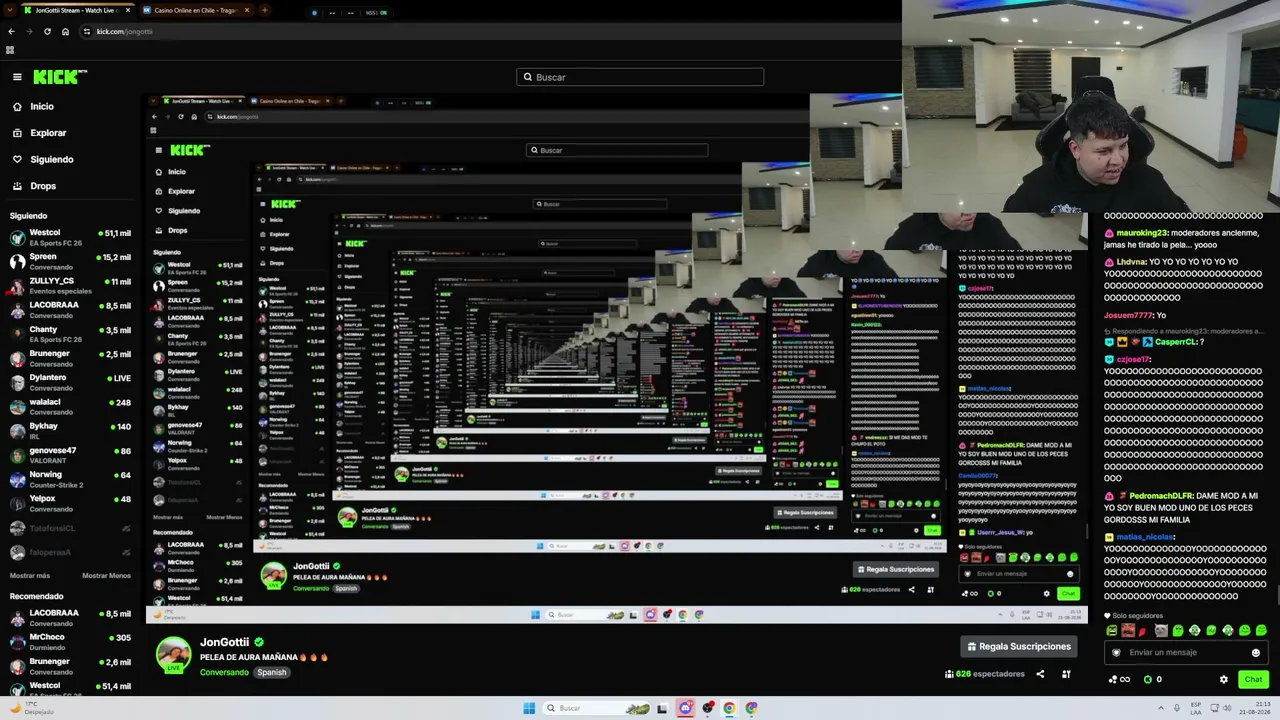1280x720 pixels.
Task: Click the outermost kick.com/jongottii address bar
Action: [490, 31]
